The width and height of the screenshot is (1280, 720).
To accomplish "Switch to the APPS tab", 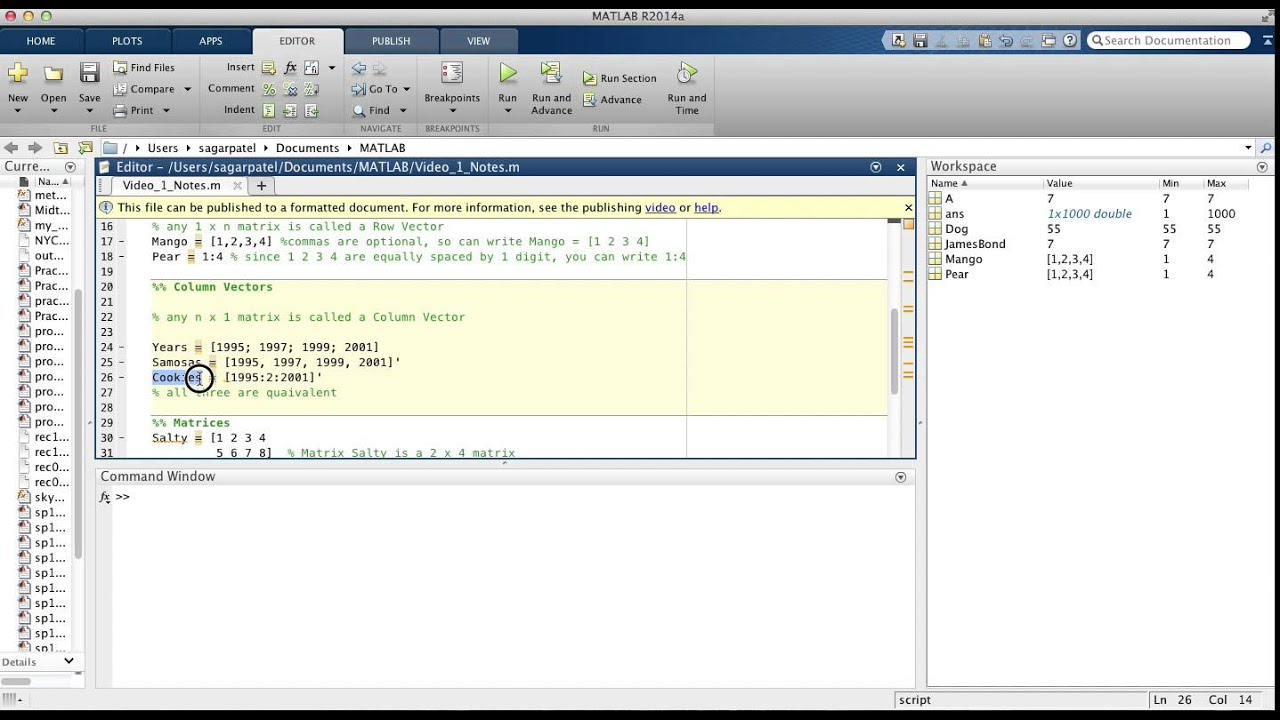I will [x=211, y=41].
